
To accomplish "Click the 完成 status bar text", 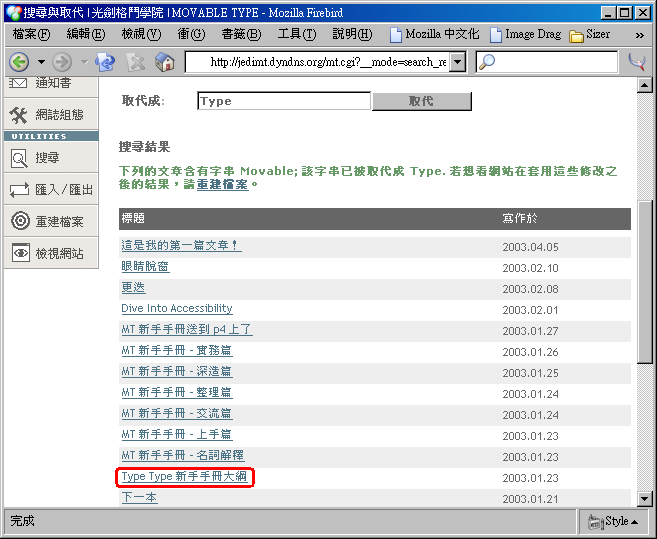I will pyautogui.click(x=22, y=521).
